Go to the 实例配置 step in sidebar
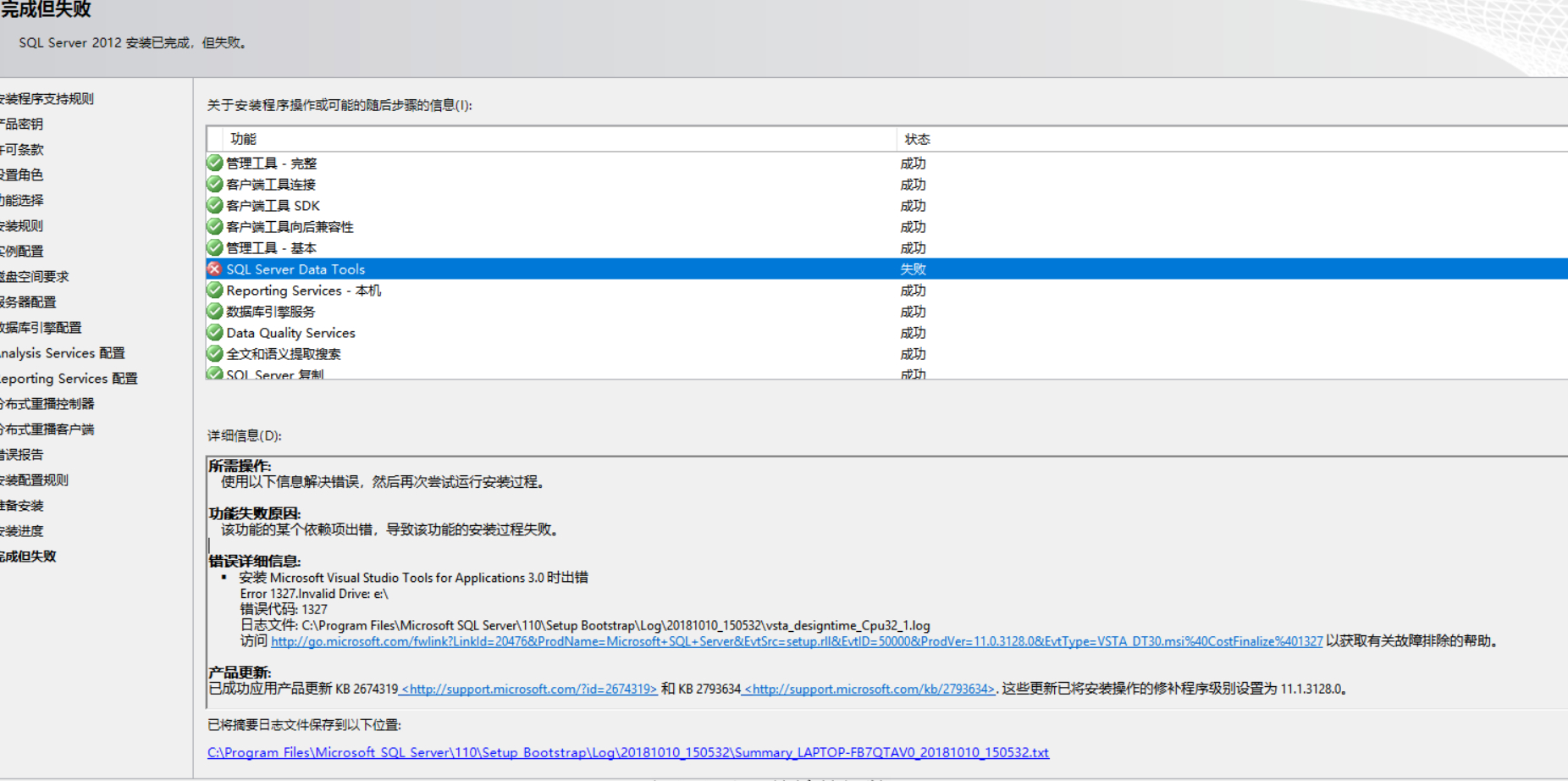The height and width of the screenshot is (781, 1568). coord(21,252)
